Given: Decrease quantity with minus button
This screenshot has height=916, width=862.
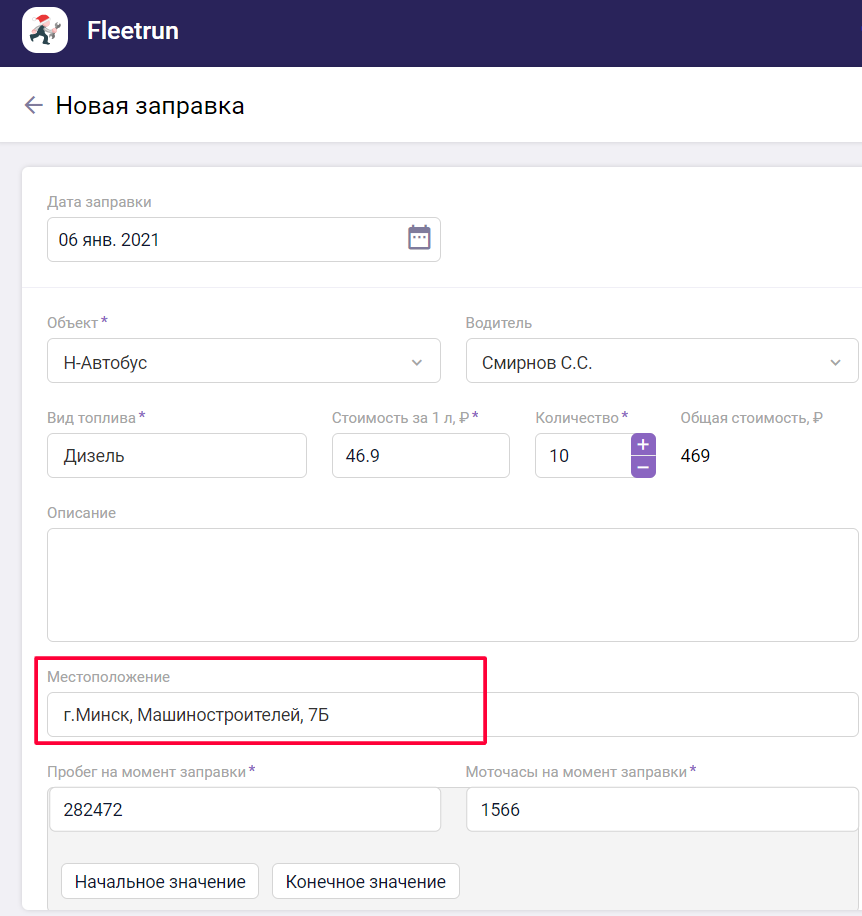Looking at the screenshot, I should point(643,467).
